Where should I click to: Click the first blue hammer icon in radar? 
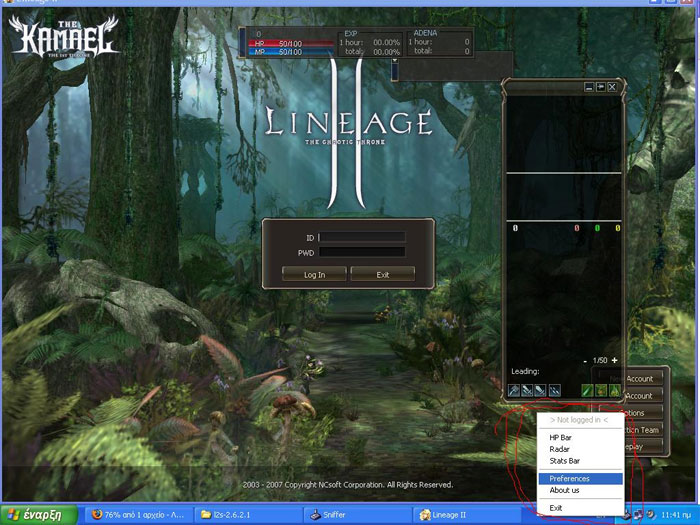514,391
